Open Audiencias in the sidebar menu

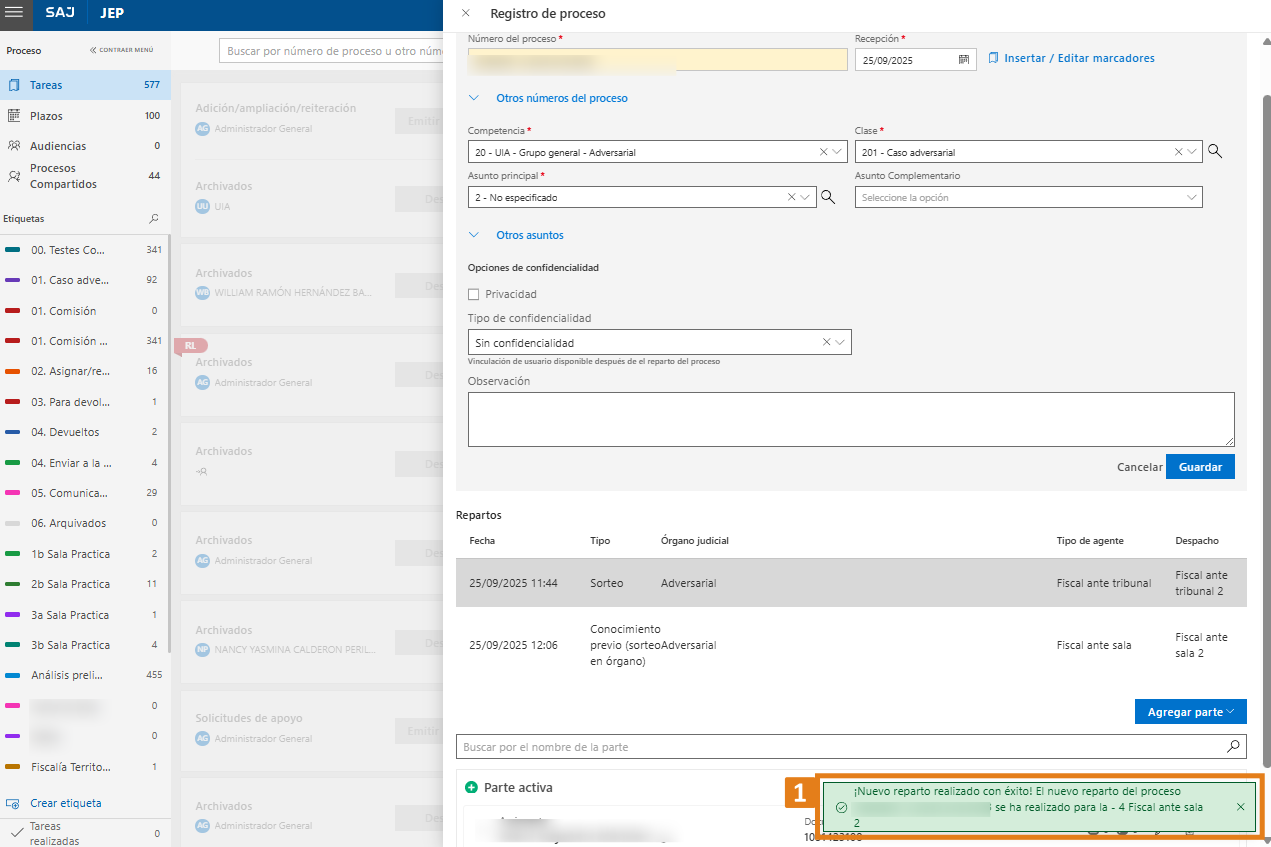click(x=57, y=146)
